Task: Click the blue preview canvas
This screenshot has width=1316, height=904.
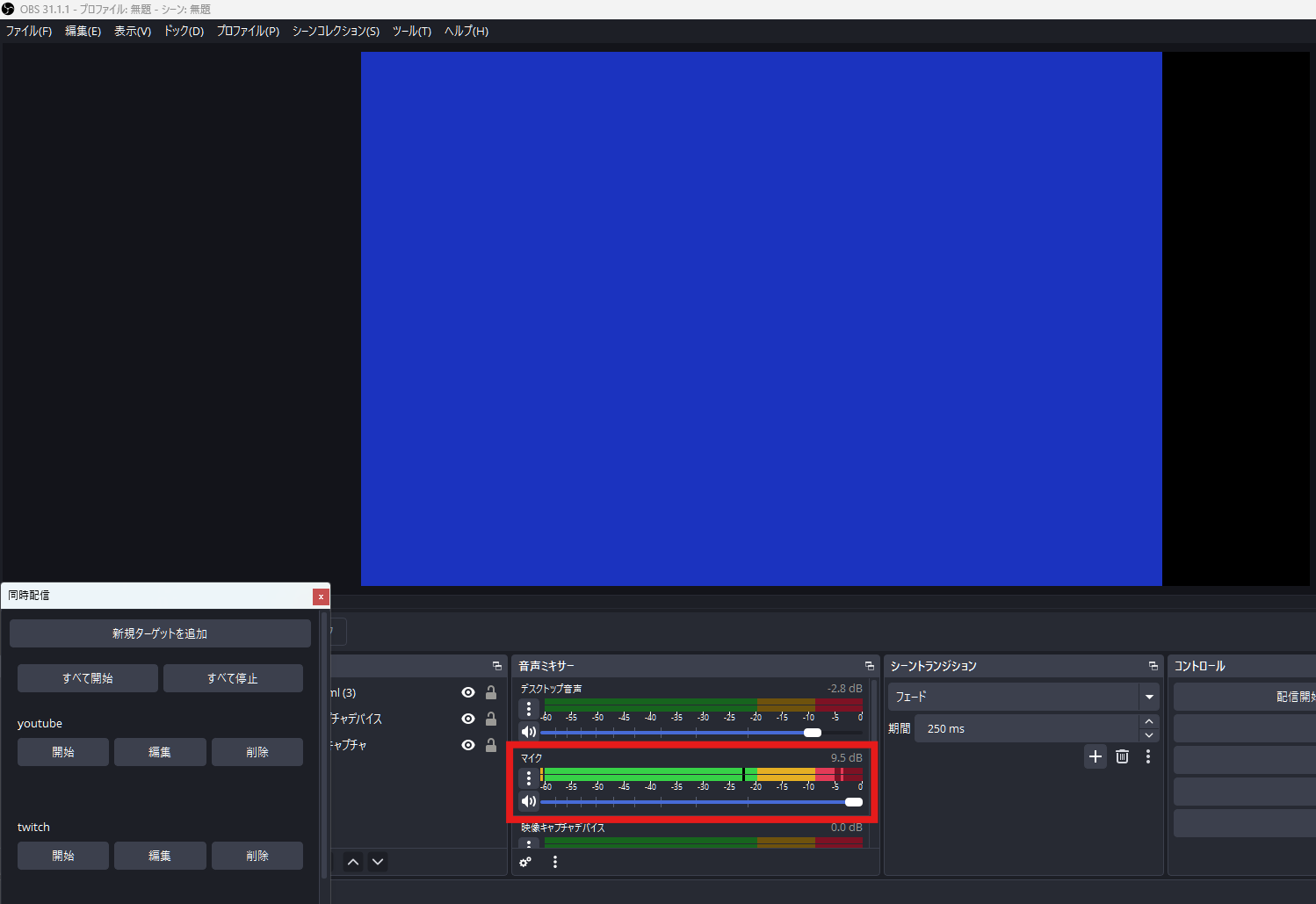Action: 762,319
